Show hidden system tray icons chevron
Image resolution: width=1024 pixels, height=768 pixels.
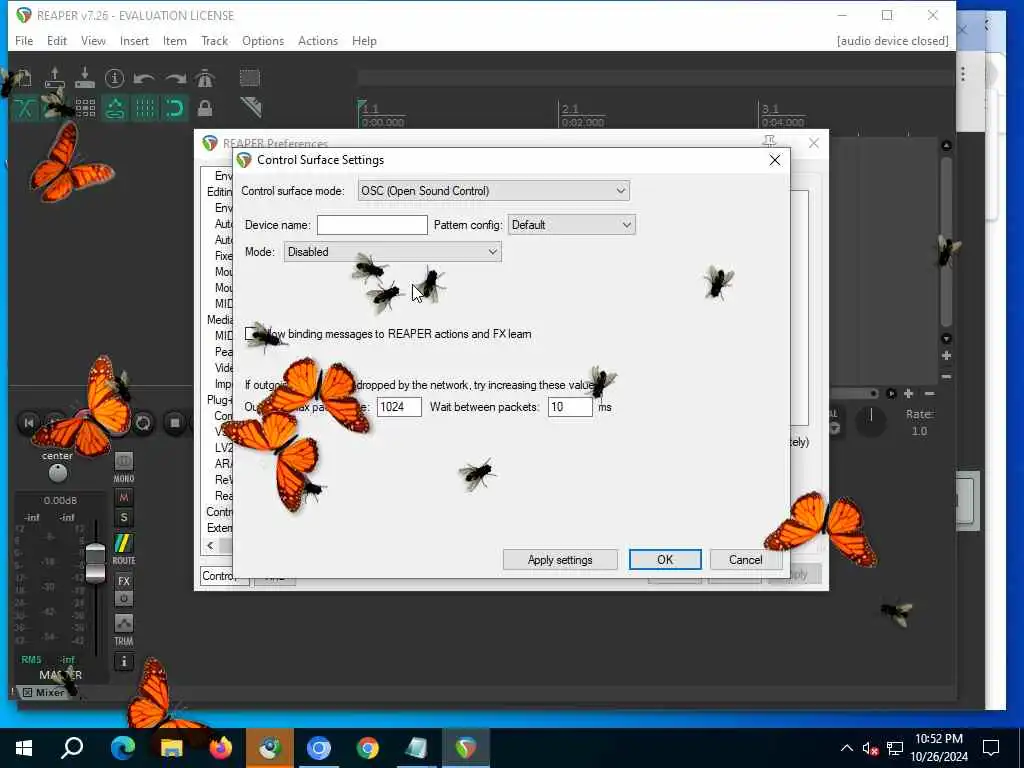point(846,748)
